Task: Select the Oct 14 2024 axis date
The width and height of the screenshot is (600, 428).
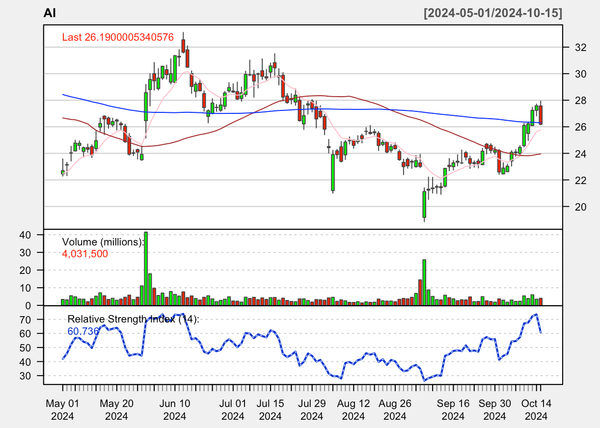Action: (536, 408)
